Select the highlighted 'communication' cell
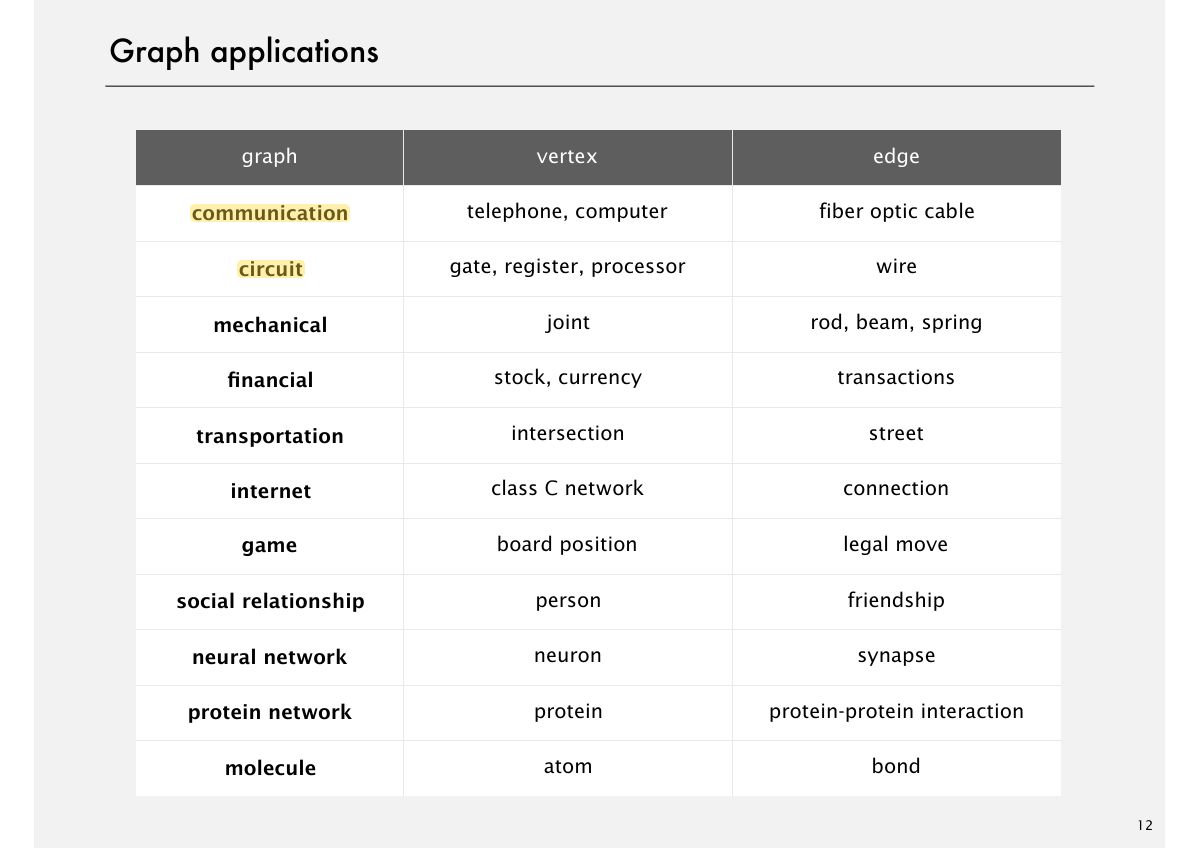 pyautogui.click(x=270, y=213)
